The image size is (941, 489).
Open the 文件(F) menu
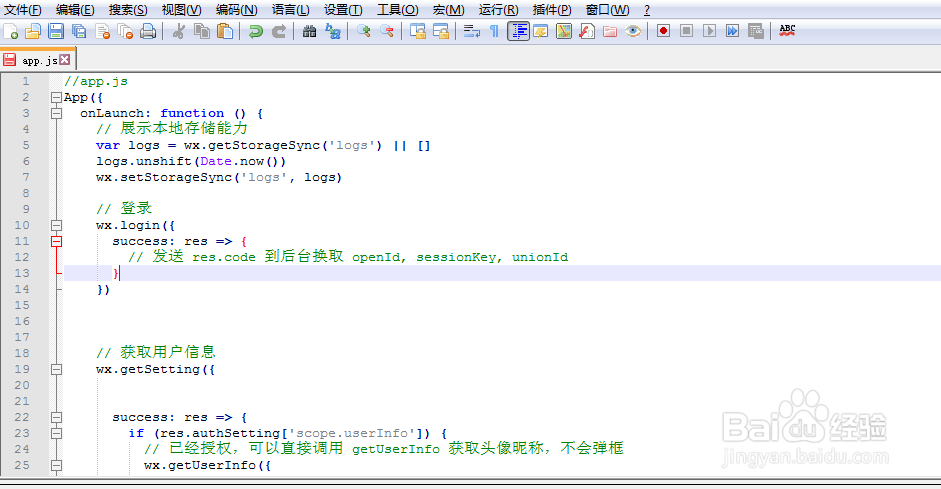point(22,10)
